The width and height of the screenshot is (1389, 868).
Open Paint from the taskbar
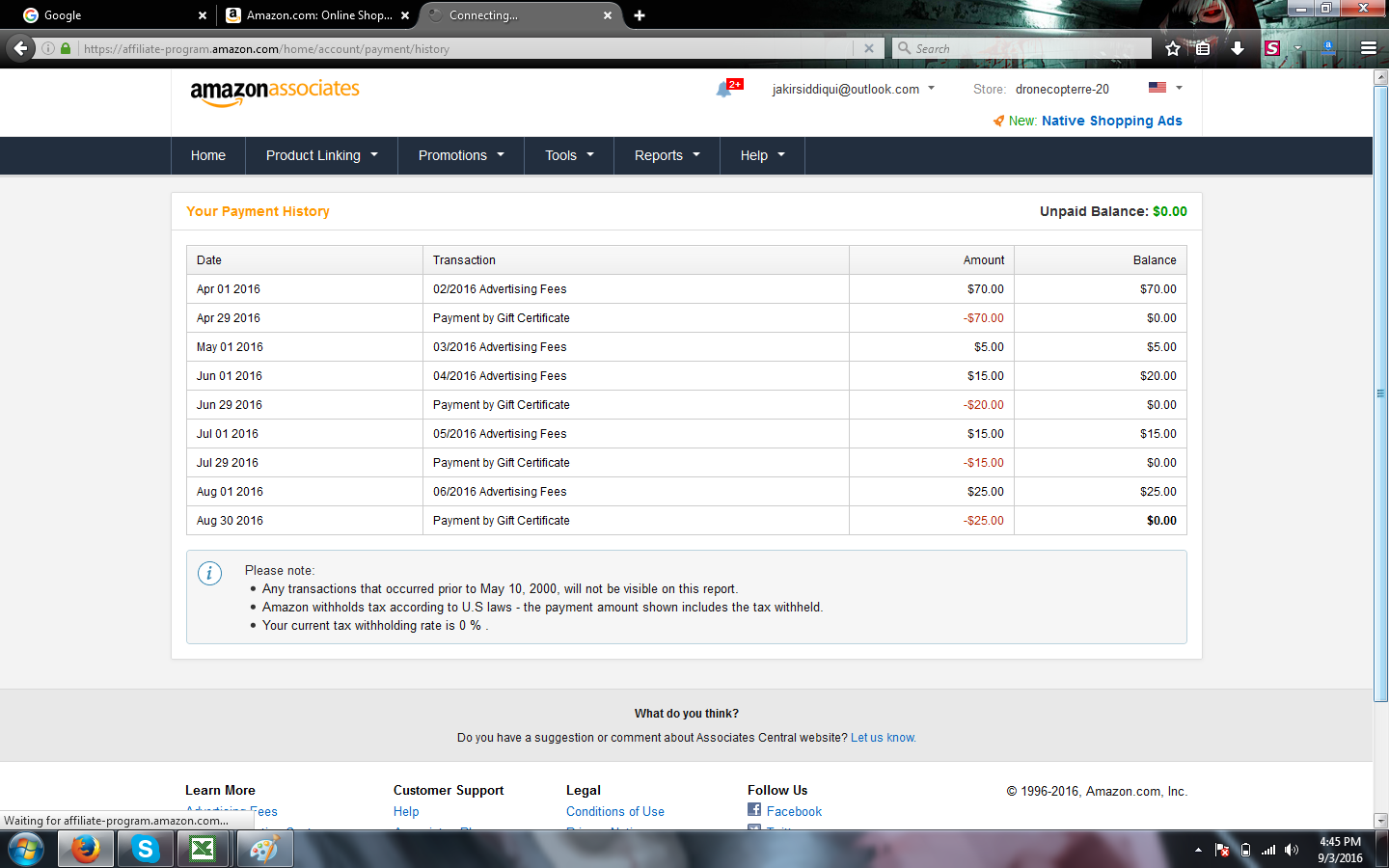(263, 850)
